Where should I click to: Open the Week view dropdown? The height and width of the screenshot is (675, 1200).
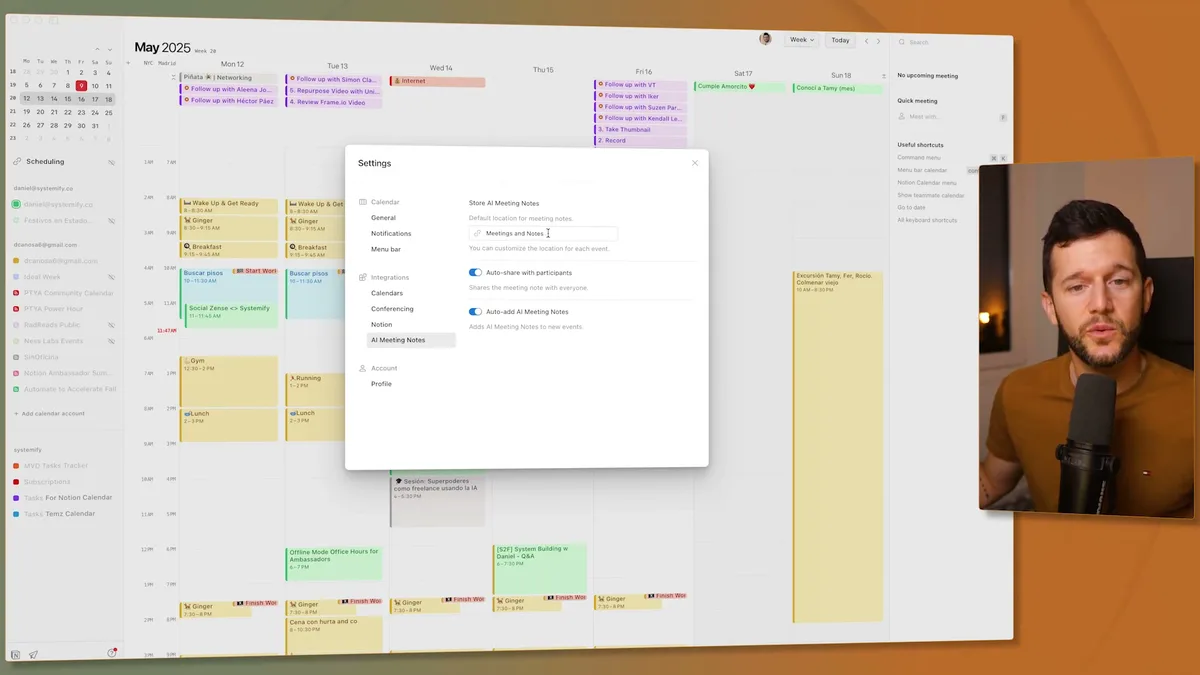click(801, 40)
